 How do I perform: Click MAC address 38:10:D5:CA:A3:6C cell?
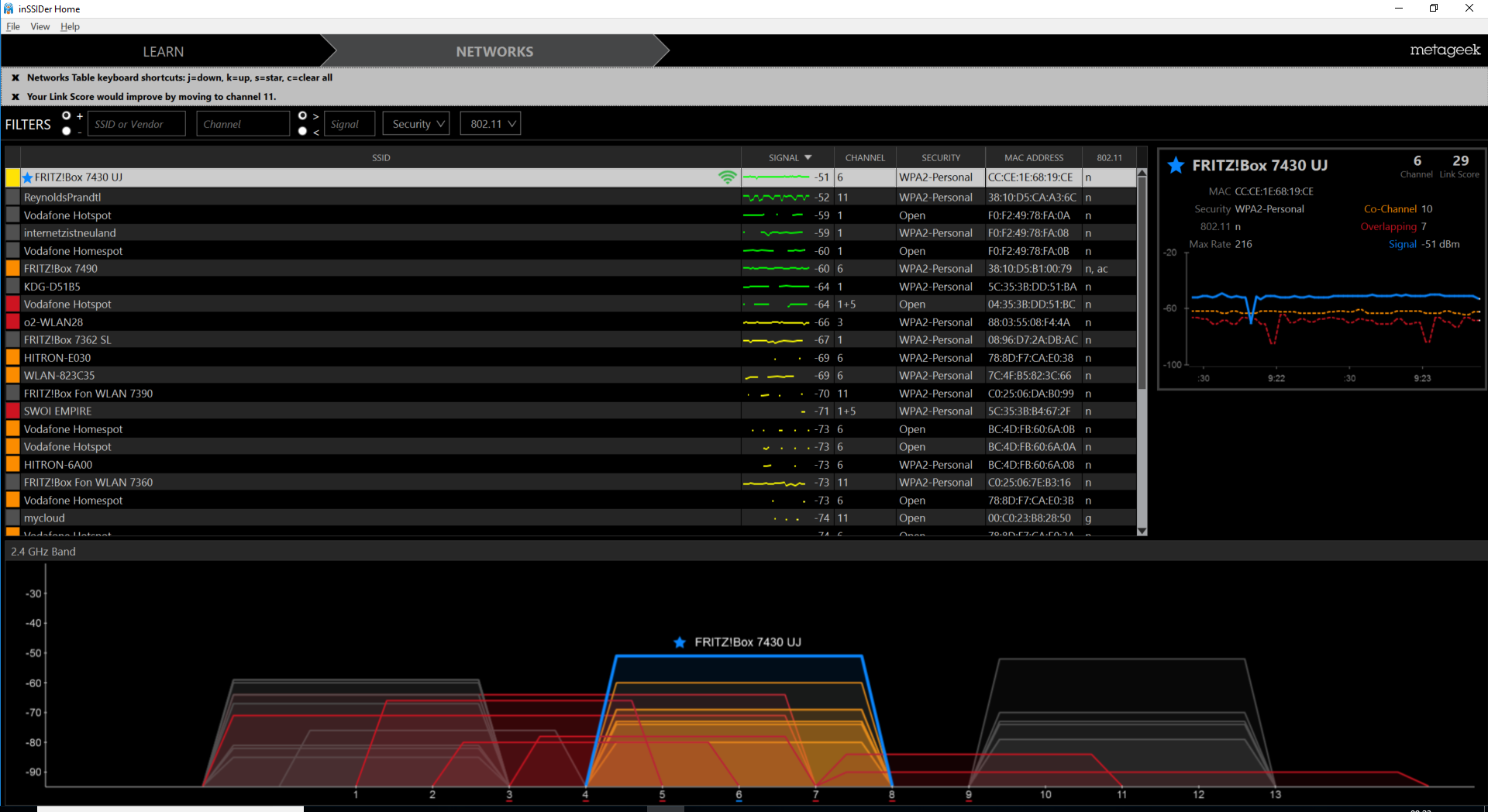[1032, 198]
